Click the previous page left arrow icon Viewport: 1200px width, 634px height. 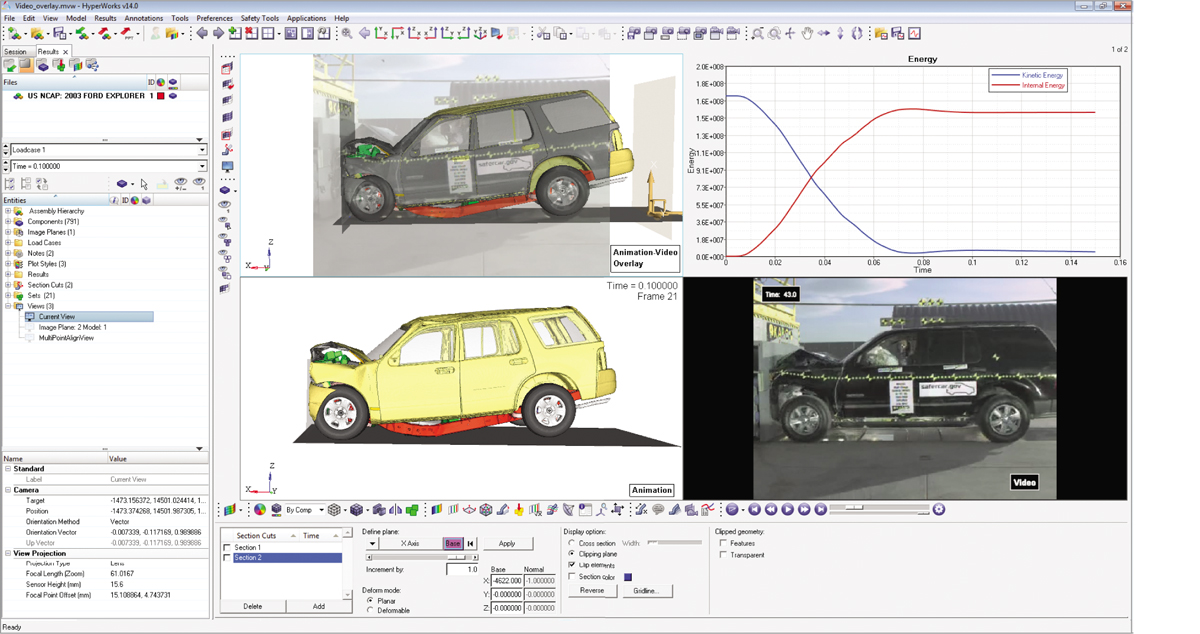pyautogui.click(x=202, y=33)
